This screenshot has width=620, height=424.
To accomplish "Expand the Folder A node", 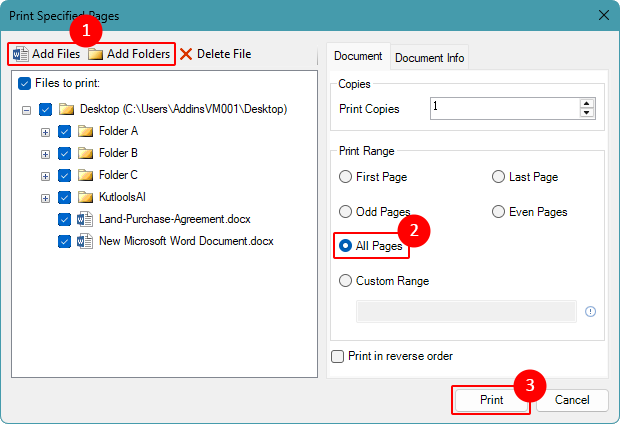I will coord(45,132).
